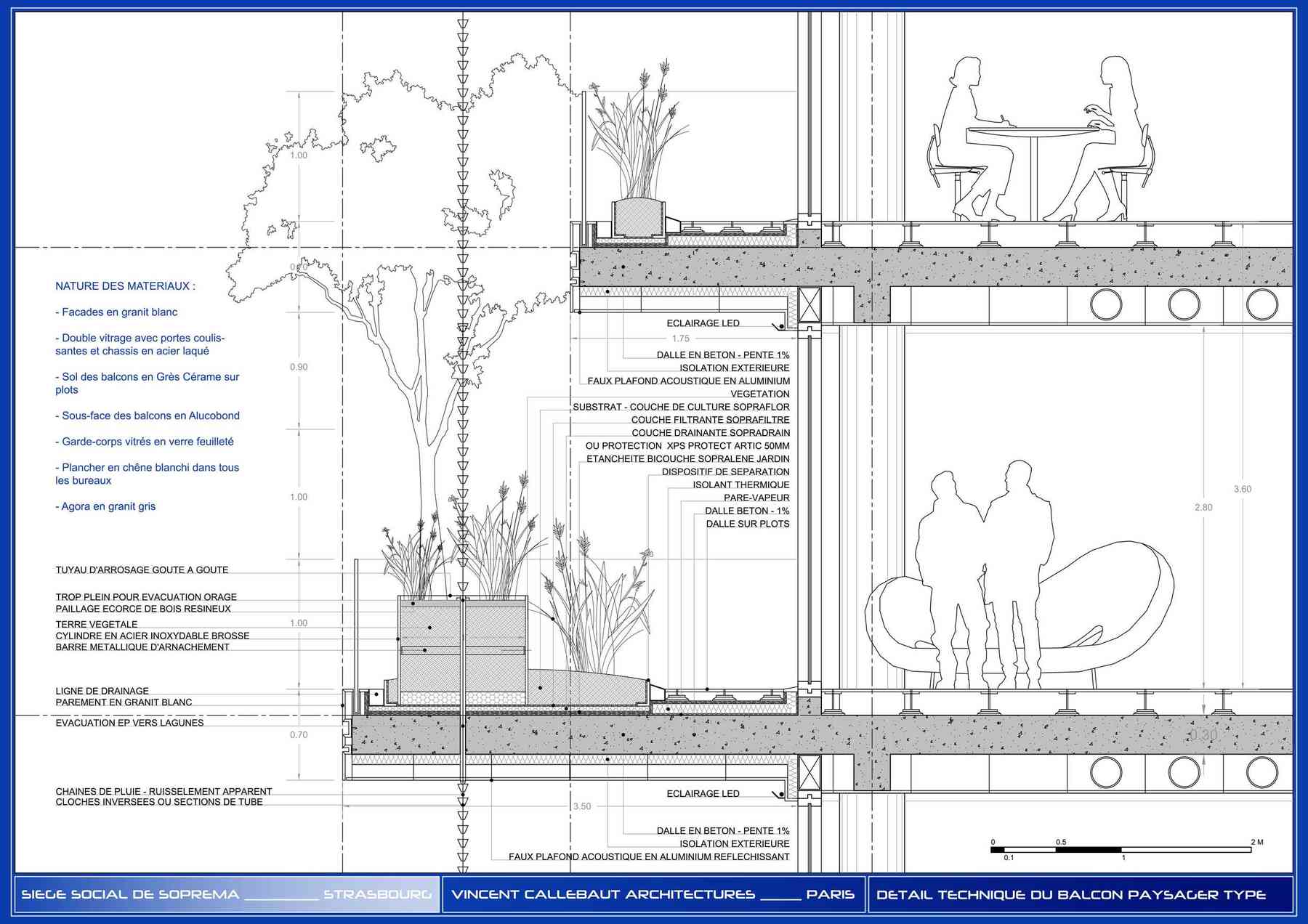
Task: Click the SIEGE SOCIAL DE SOPREMA title
Action: [131, 894]
